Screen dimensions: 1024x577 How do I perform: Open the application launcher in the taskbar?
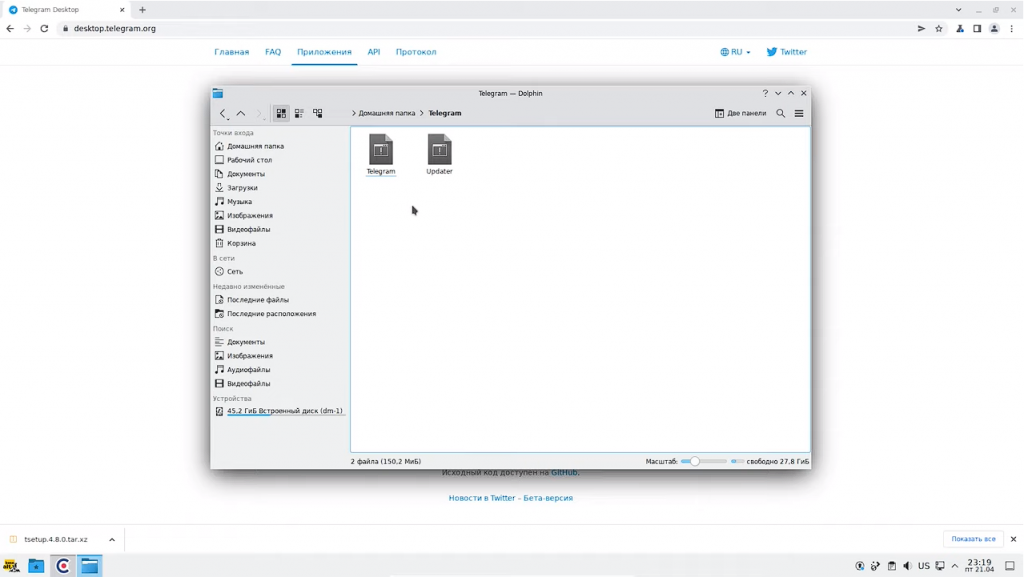coord(11,566)
